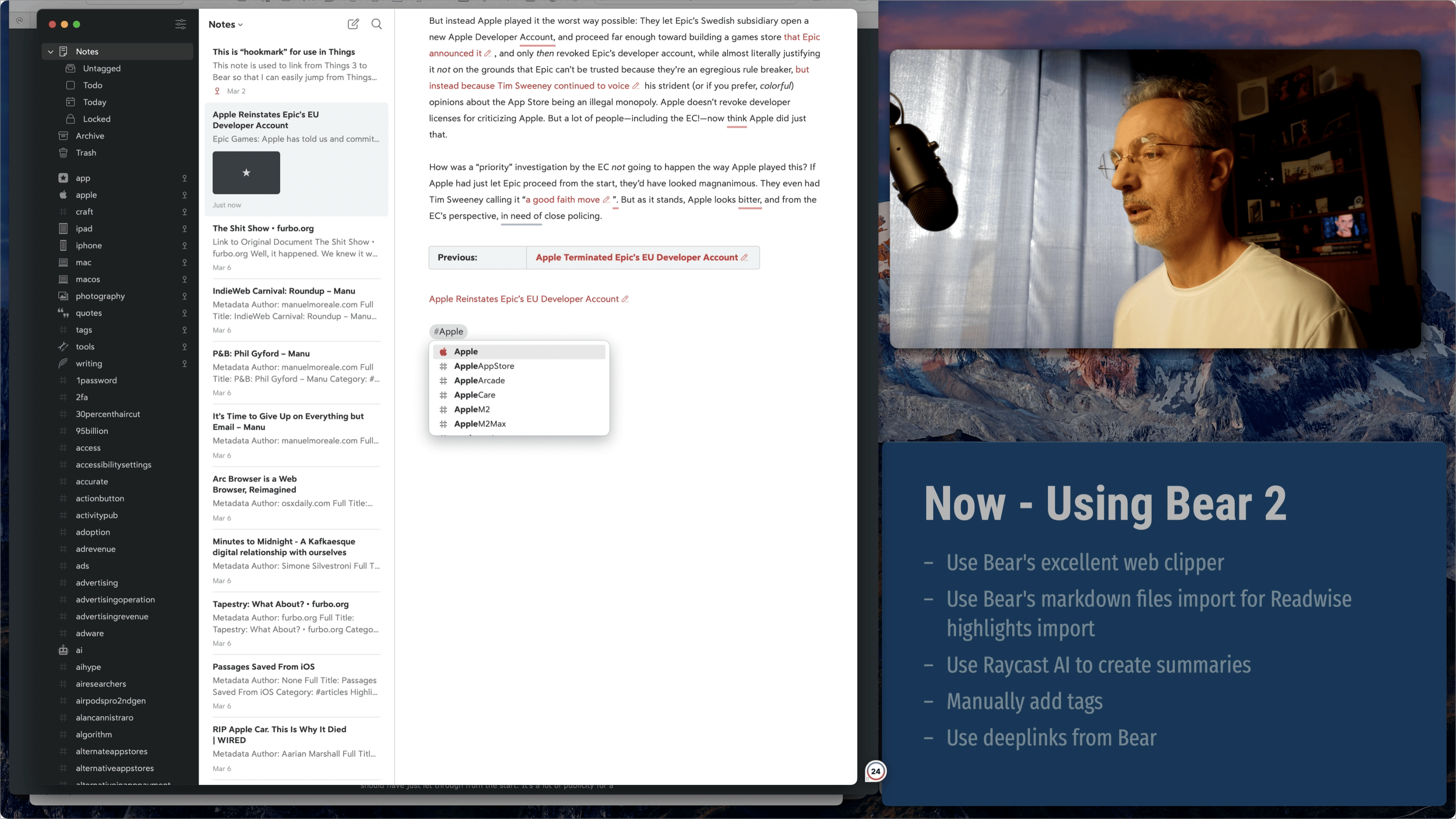Open the Notes list title dropdown
Screen dimensions: 1456x819
tap(226, 24)
